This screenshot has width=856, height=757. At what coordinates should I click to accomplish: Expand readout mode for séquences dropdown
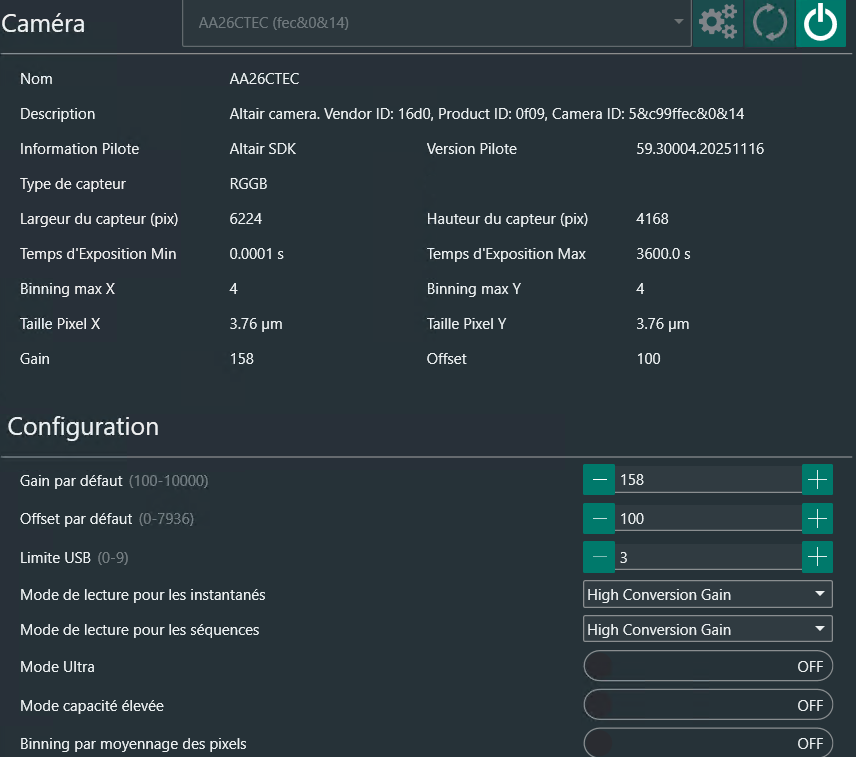click(x=708, y=629)
